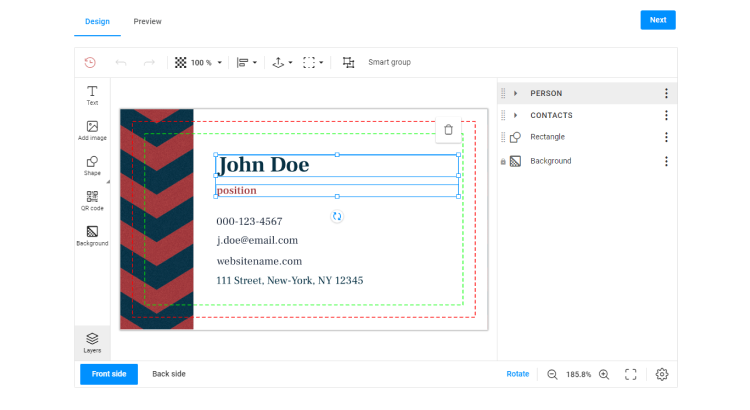Click the Rotate link
This screenshot has width=750, height=410.
518,374
